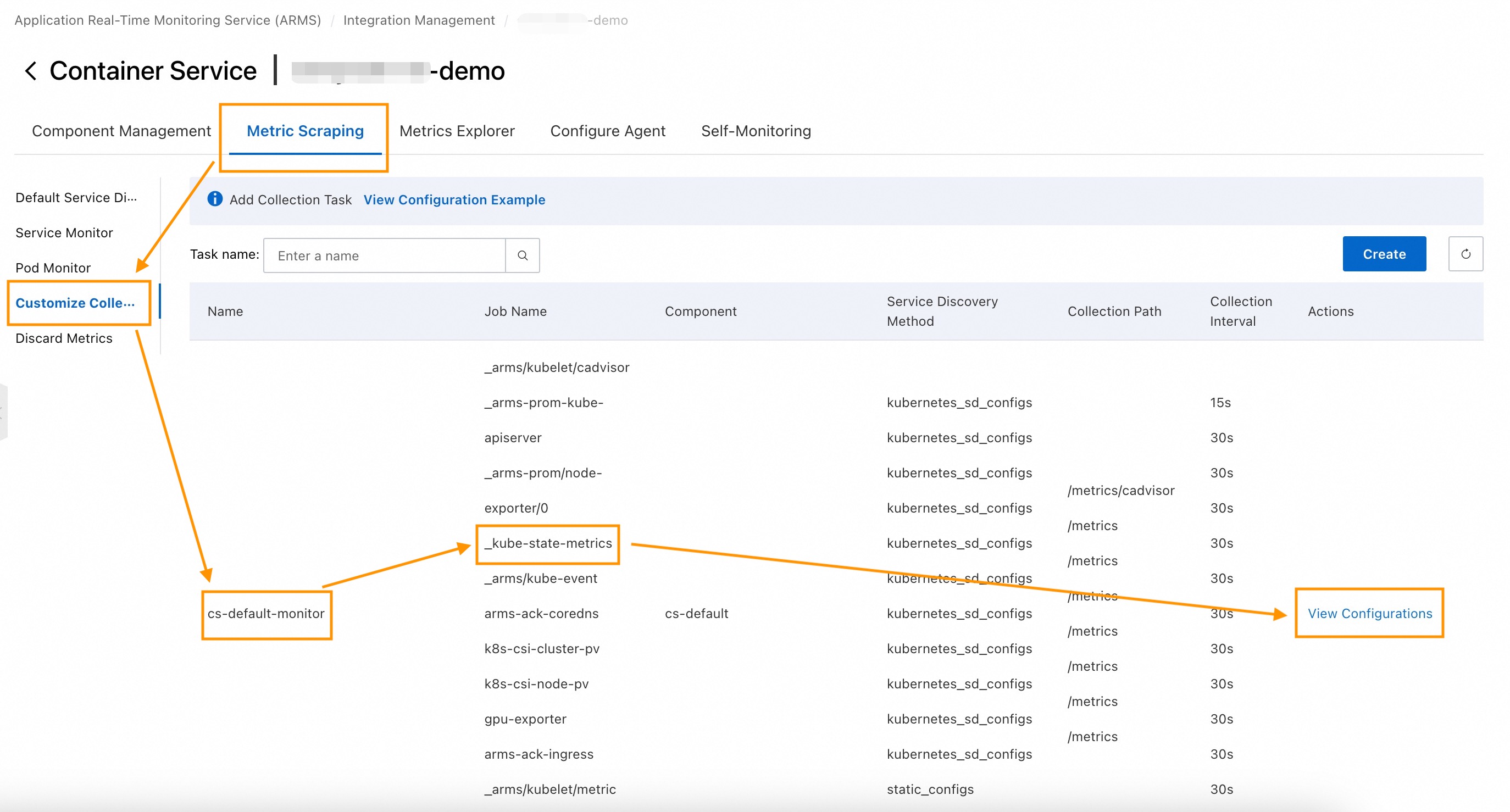1510x812 pixels.
Task: Open Customize Collection sidebar item
Action: pyautogui.click(x=75, y=303)
